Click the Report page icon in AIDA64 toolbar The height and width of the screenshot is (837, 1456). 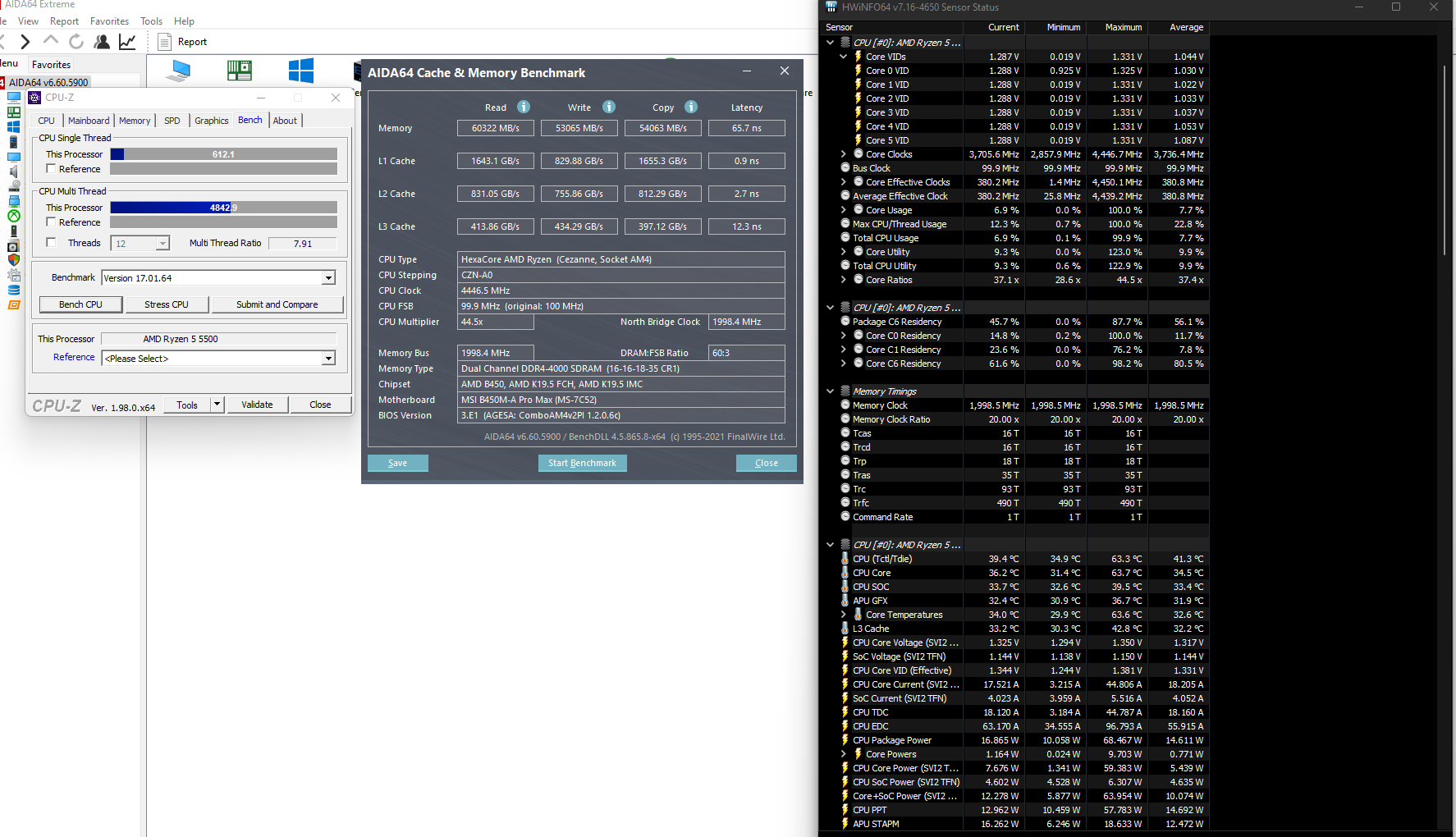[164, 42]
